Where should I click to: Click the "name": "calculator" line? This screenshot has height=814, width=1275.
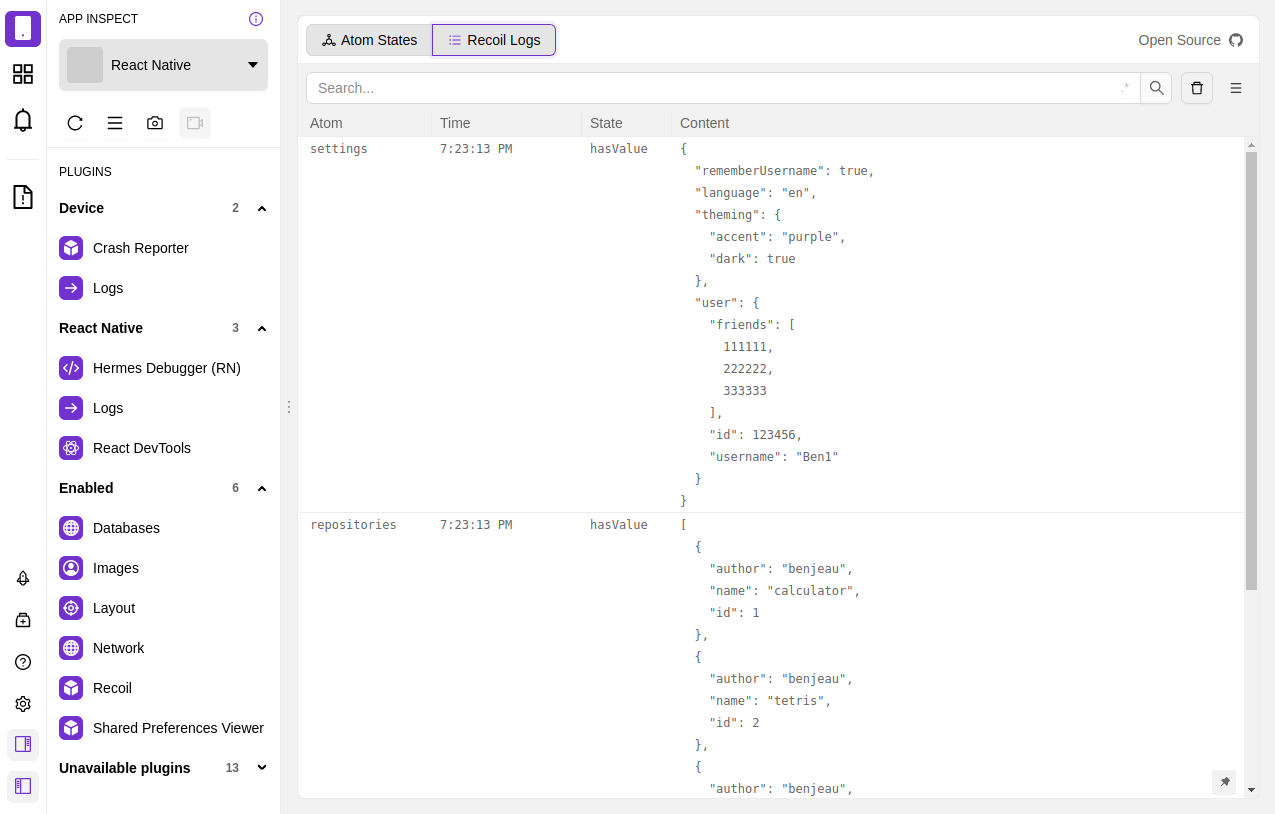click(785, 591)
